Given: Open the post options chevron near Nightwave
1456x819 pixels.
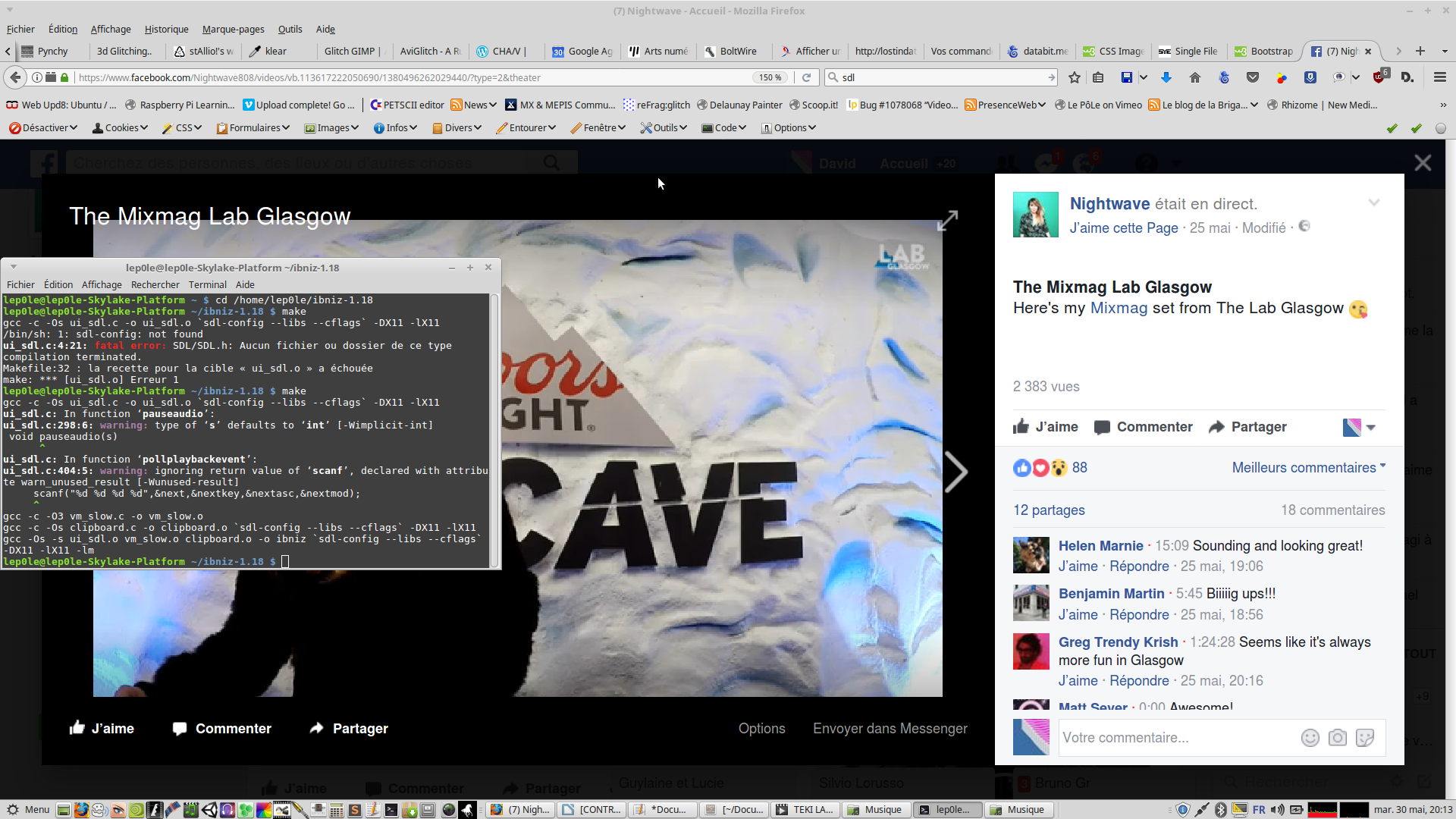Looking at the screenshot, I should point(1373,202).
